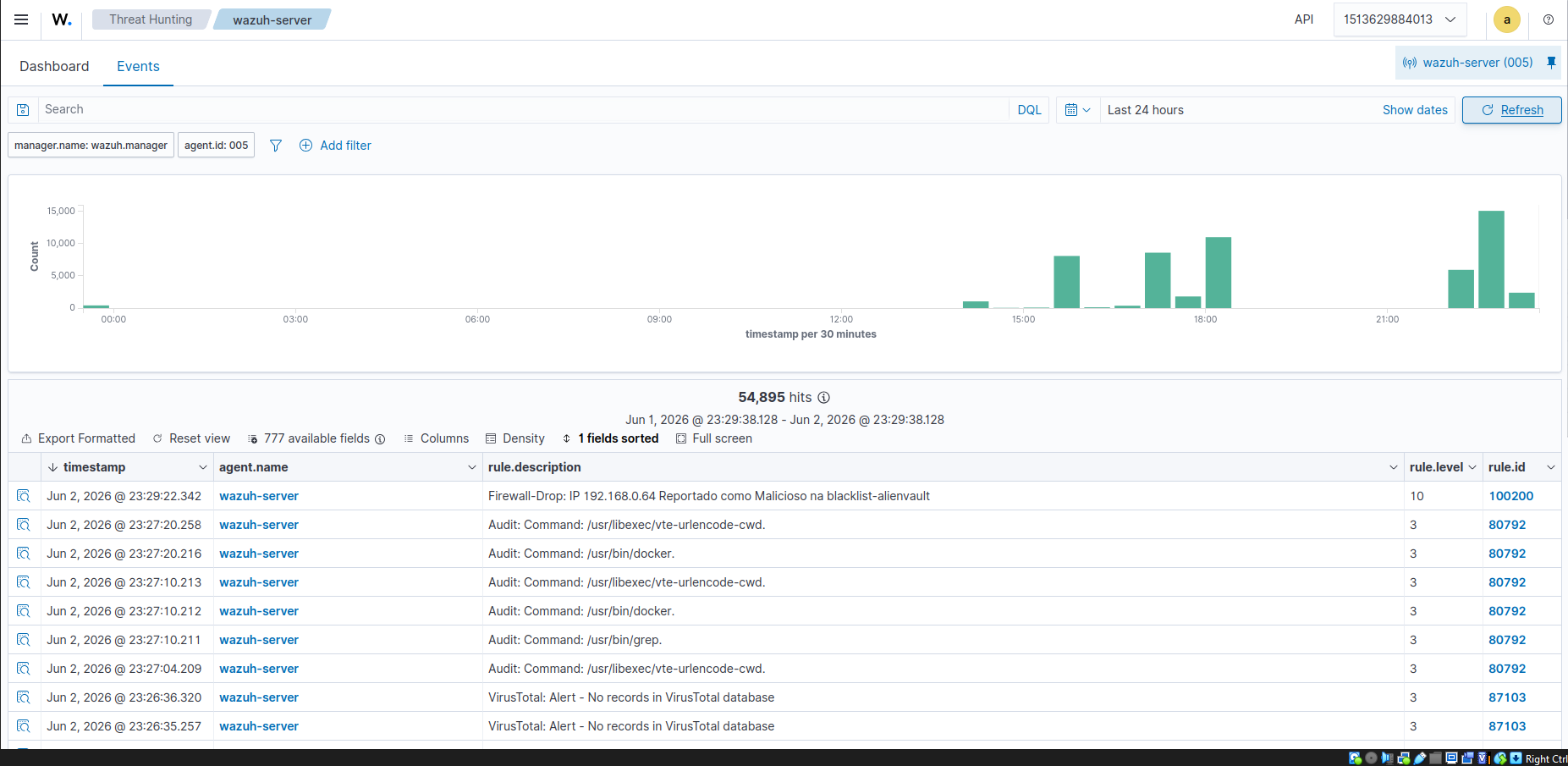1568x766 pixels.
Task: Open the hamburger navigation menu
Action: tap(21, 19)
